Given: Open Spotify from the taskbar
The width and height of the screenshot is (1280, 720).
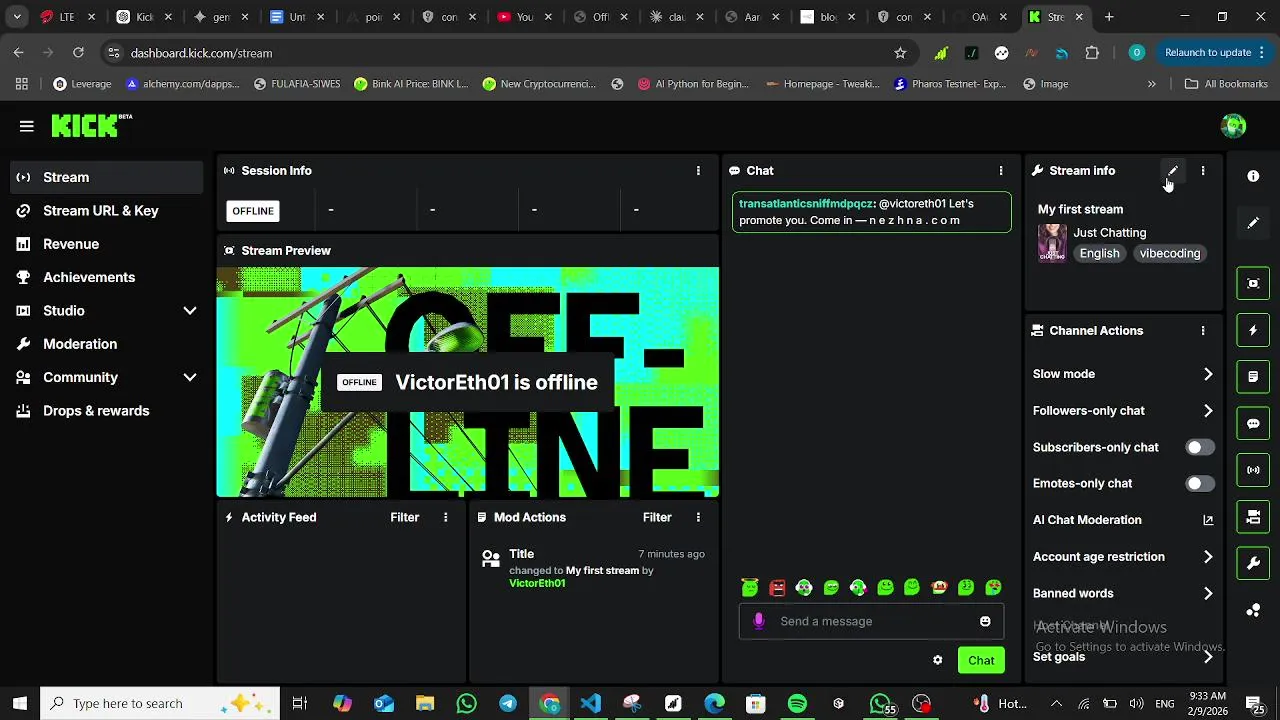Looking at the screenshot, I should (x=797, y=704).
